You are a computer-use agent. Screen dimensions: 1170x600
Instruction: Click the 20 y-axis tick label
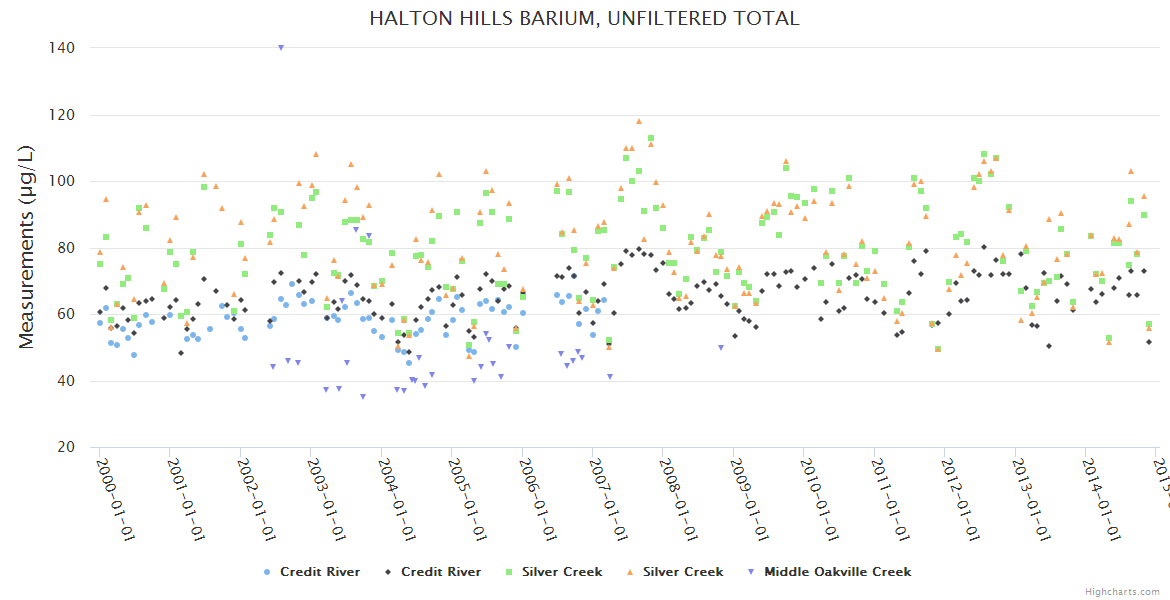coord(69,447)
